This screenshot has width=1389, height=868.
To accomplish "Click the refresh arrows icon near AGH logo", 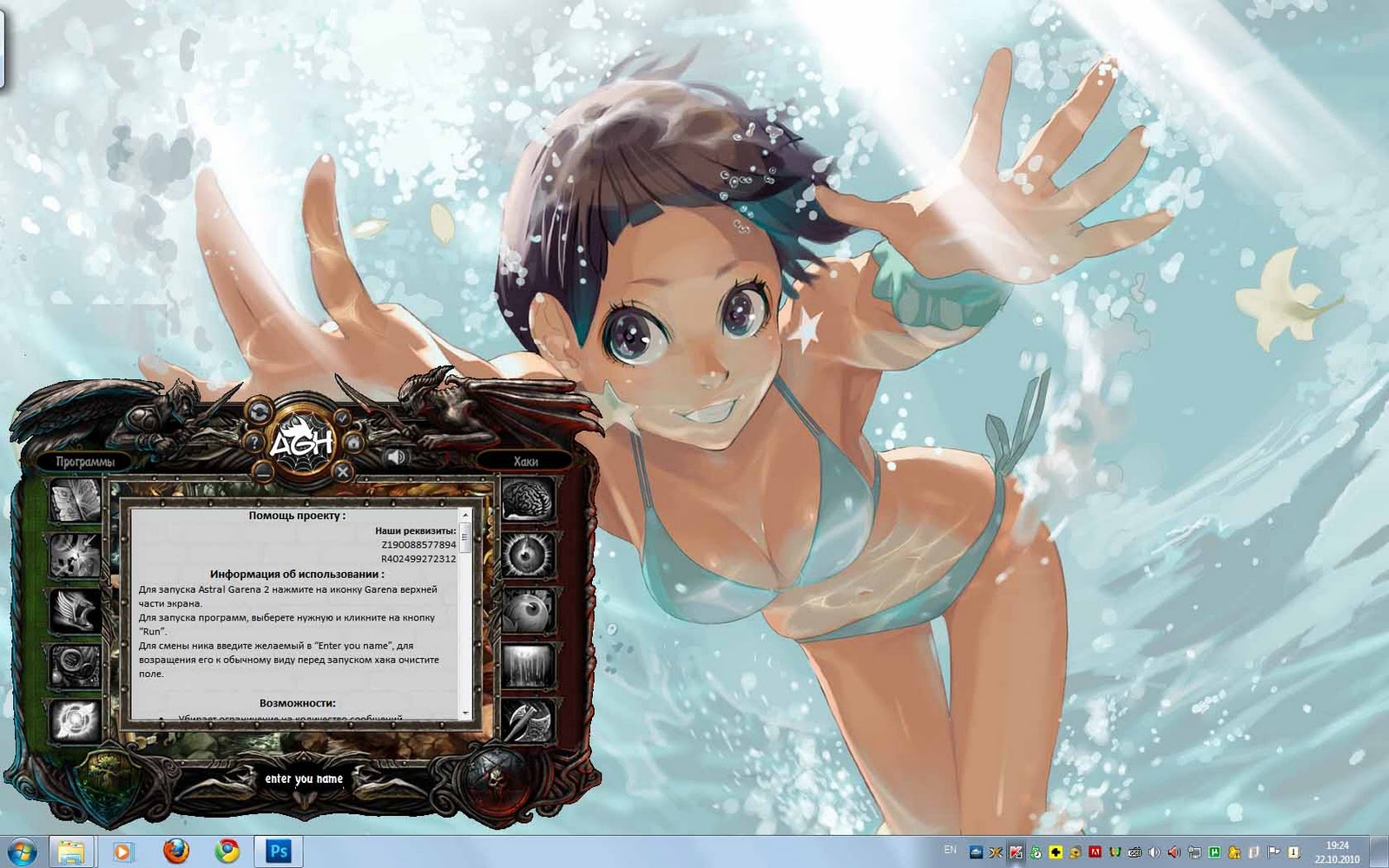I will click(258, 412).
